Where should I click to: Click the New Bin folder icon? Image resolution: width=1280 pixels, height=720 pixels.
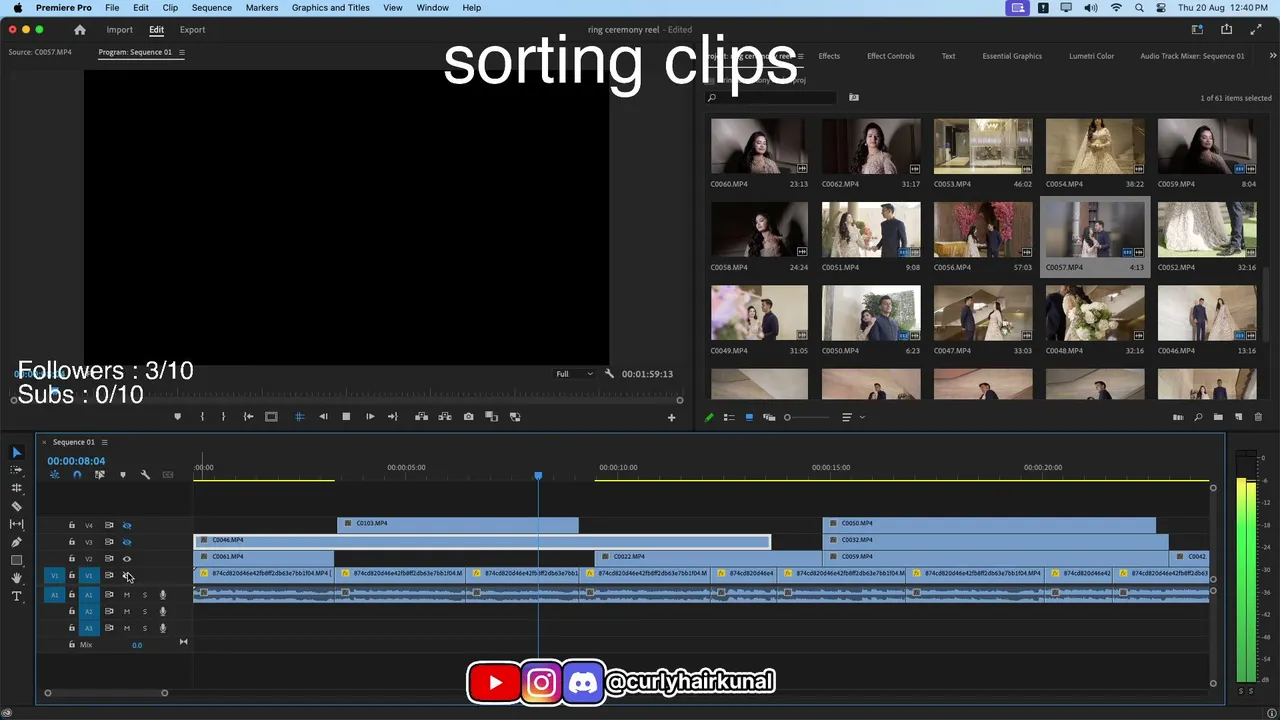coord(1218,417)
